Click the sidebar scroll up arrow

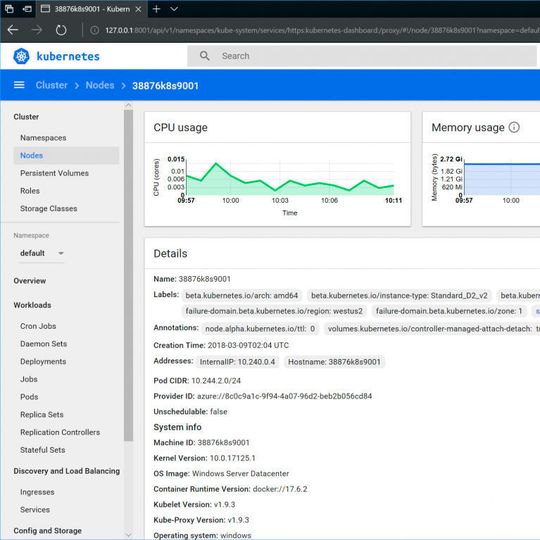click(128, 105)
